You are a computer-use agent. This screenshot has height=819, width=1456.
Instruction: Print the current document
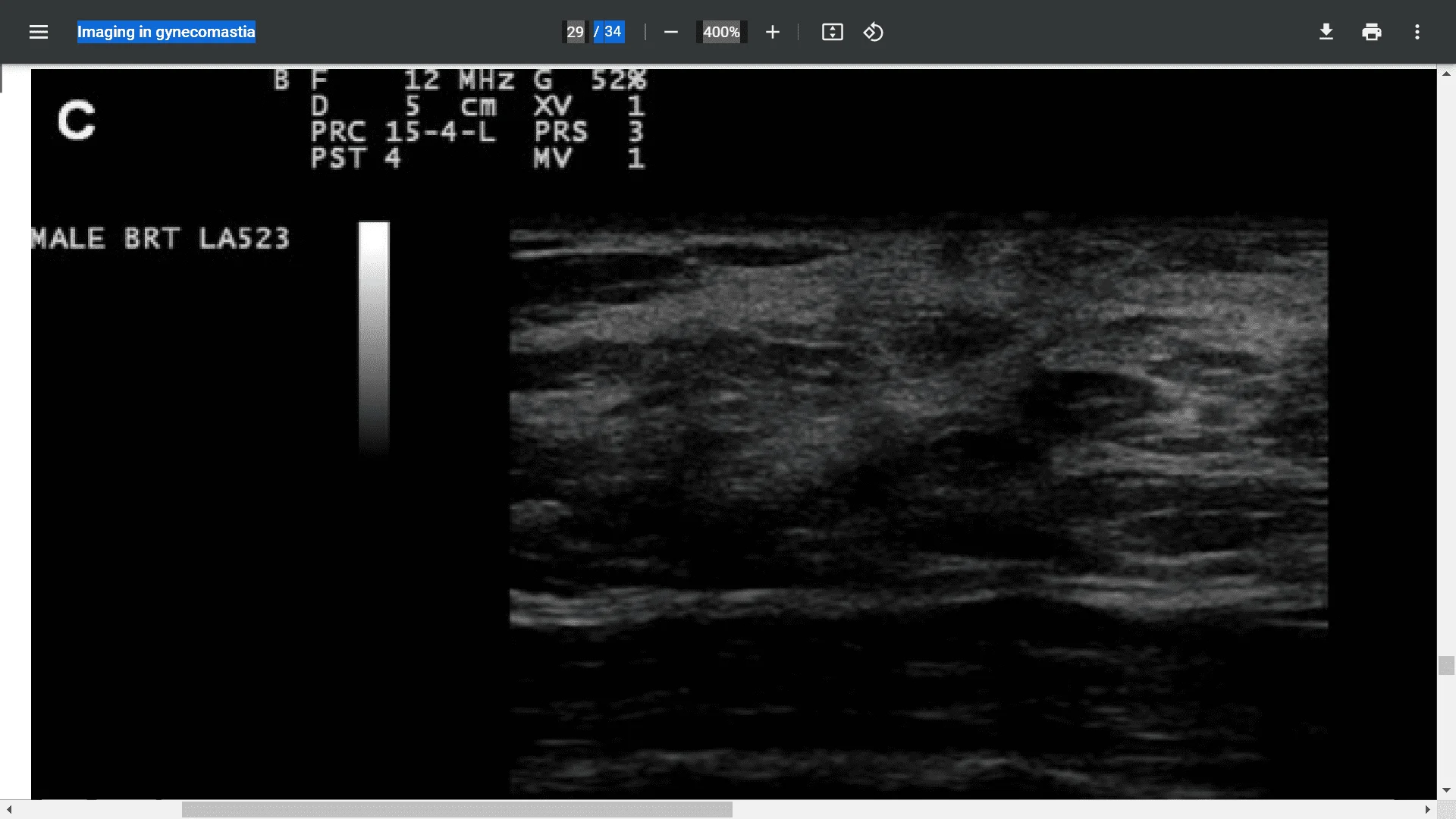1372,32
